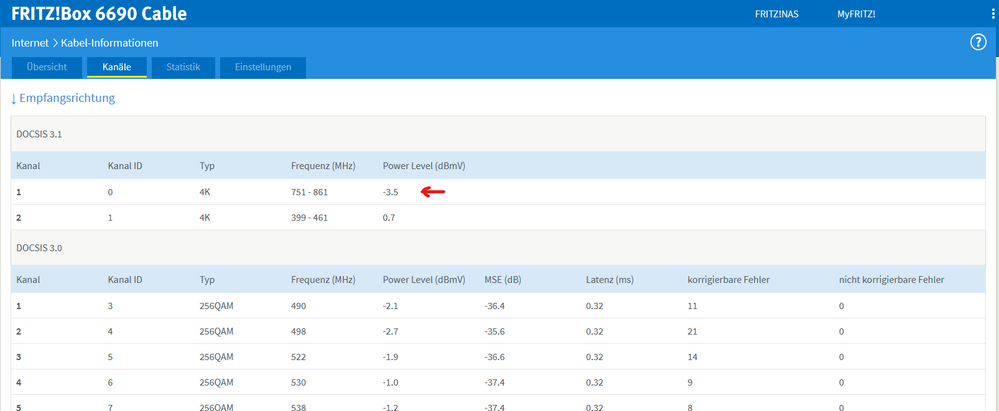
Task: Click Kabel-Informationen in the breadcrumb
Action: 110,43
